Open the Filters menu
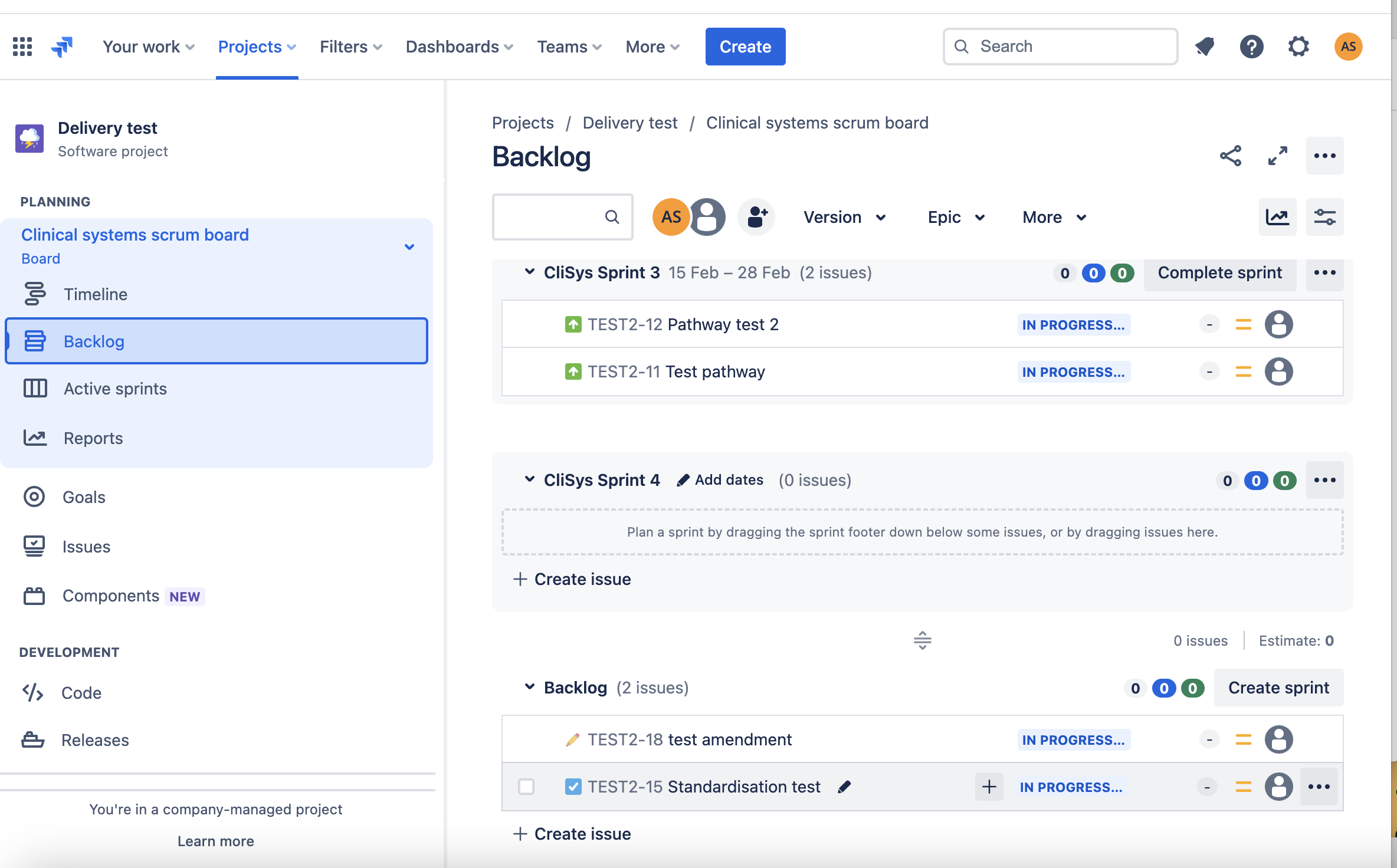The width and height of the screenshot is (1397, 868). [351, 47]
